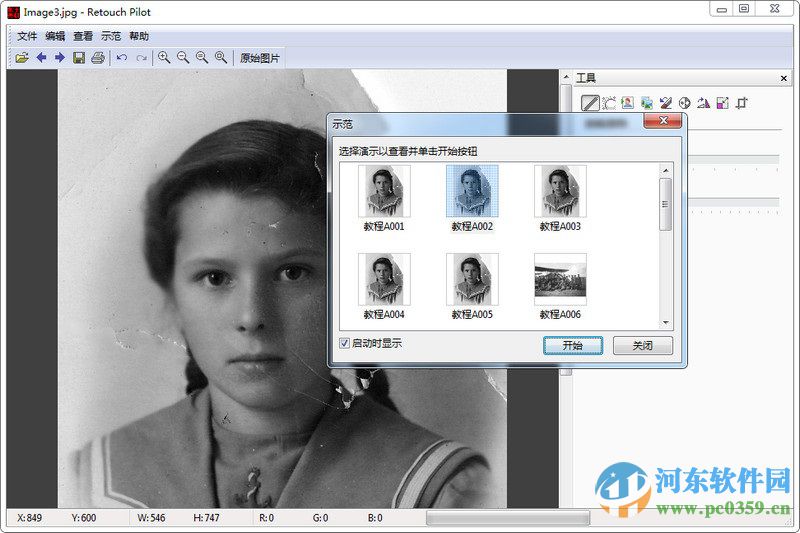Click the fit-to-window magnifier icon
The image size is (800, 533).
[221, 58]
